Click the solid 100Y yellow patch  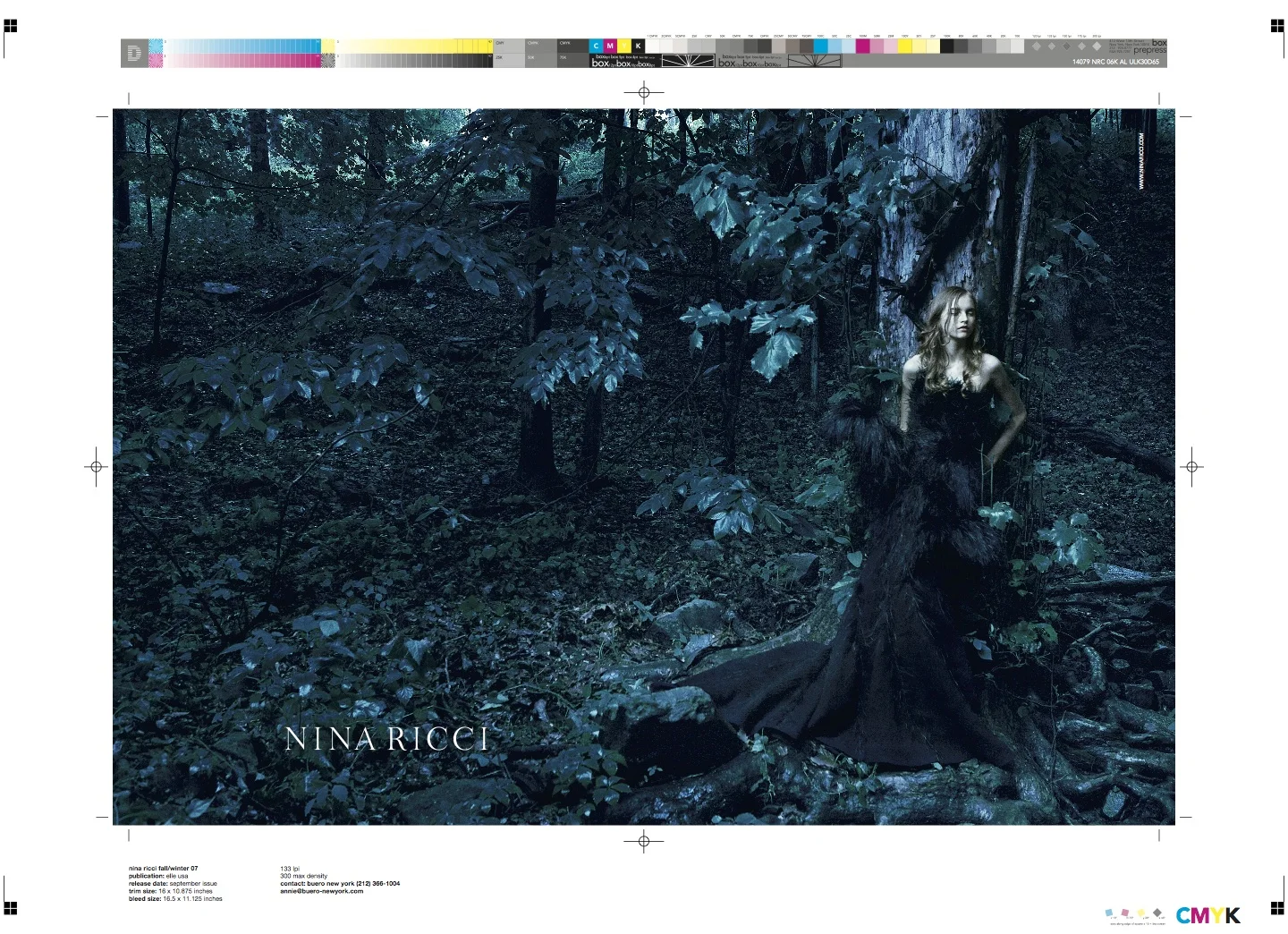tap(904, 47)
